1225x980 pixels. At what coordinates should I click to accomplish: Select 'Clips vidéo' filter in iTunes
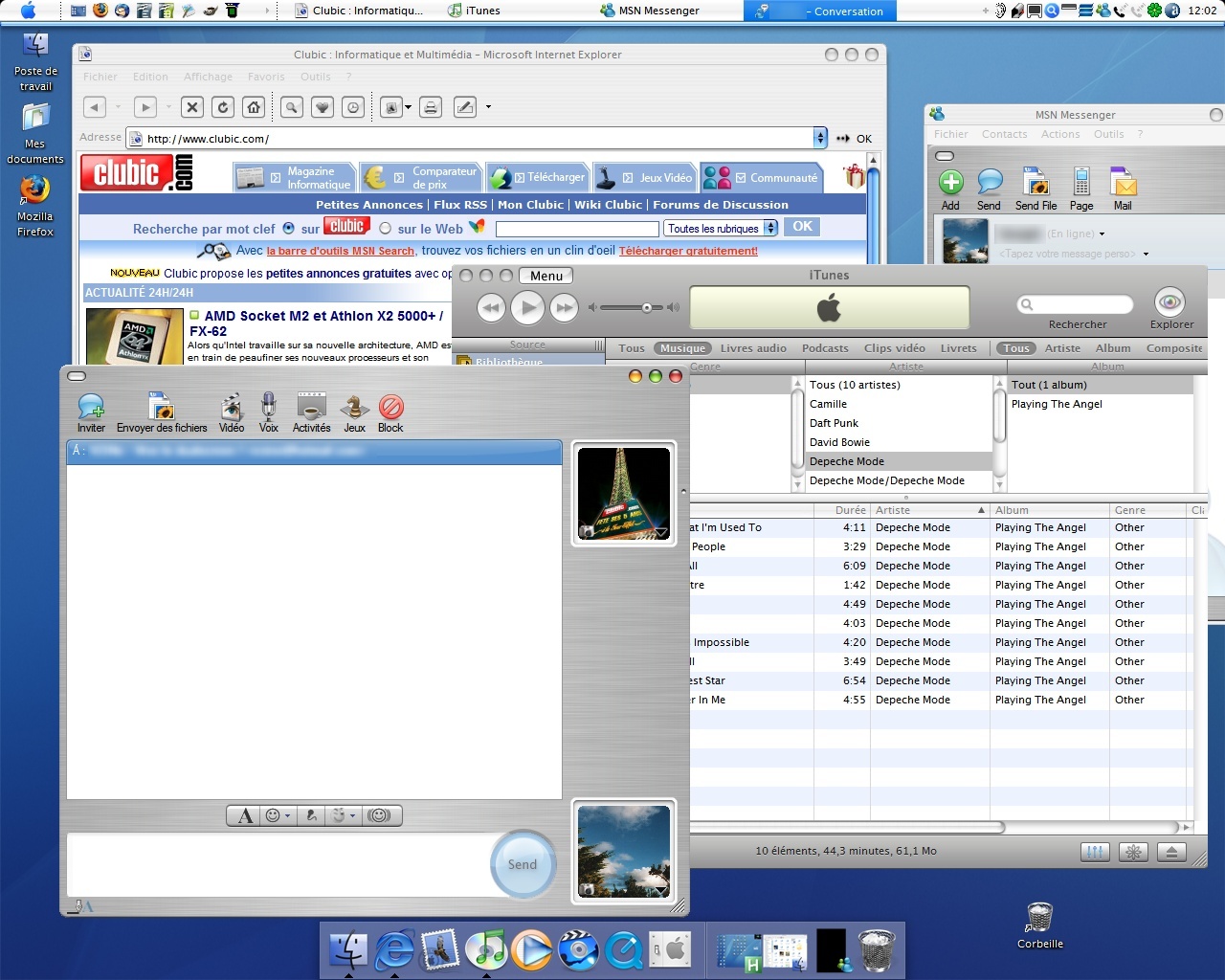(x=894, y=348)
